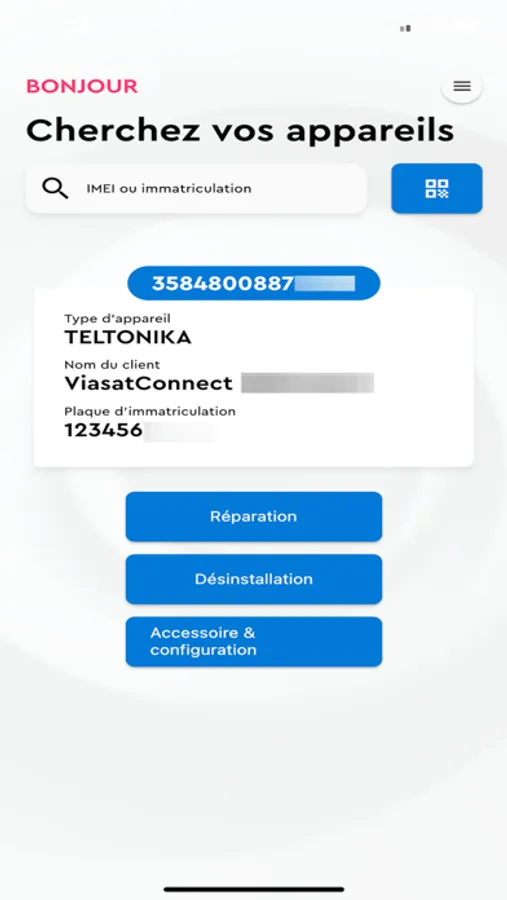Choose Désinstallation
The image size is (507, 900).
coord(254,579)
